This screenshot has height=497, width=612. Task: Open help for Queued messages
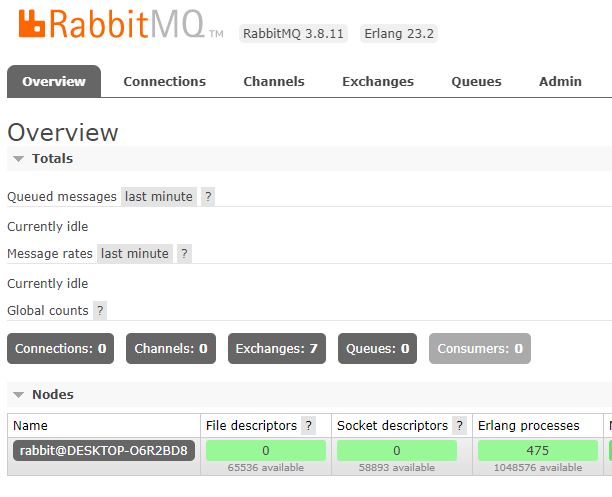pos(208,196)
